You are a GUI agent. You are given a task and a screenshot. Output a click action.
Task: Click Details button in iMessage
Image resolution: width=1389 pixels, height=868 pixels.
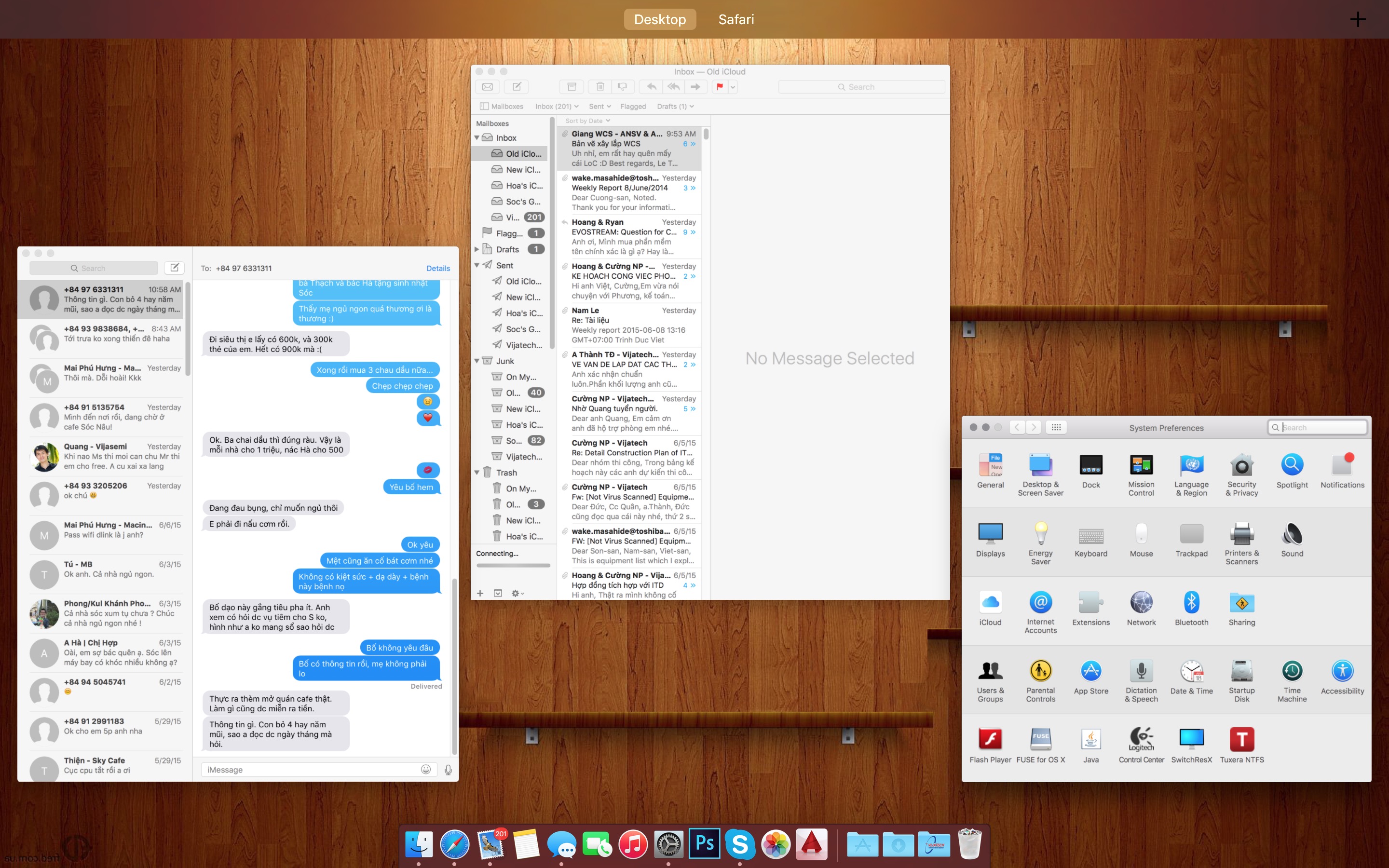click(x=438, y=268)
